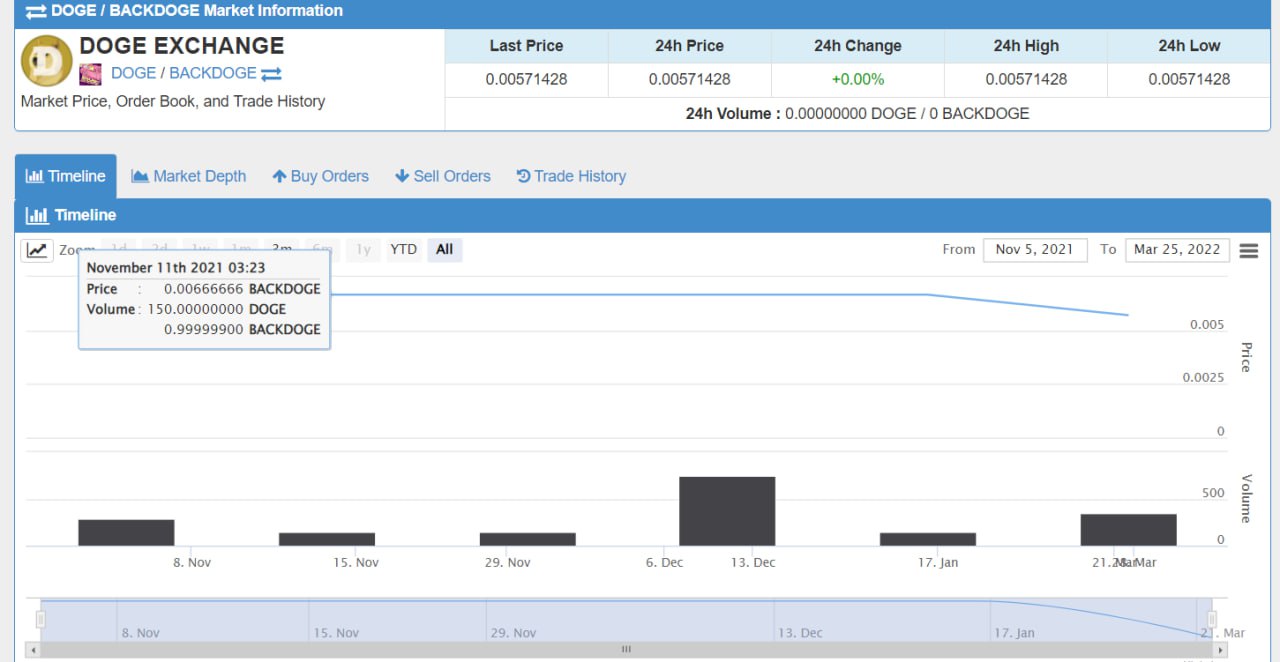This screenshot has height=662, width=1280.
Task: Click the 24h Price column header
Action: (x=690, y=46)
